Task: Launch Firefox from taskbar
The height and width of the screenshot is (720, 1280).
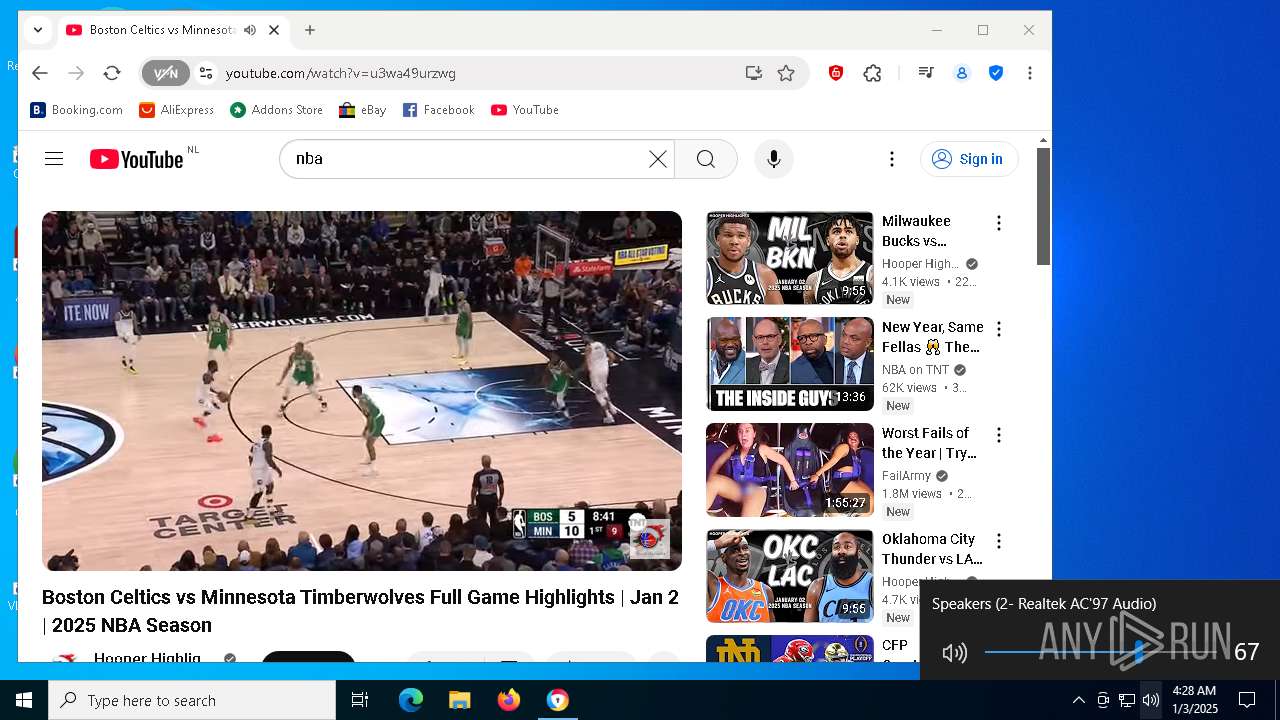Action: [x=509, y=700]
